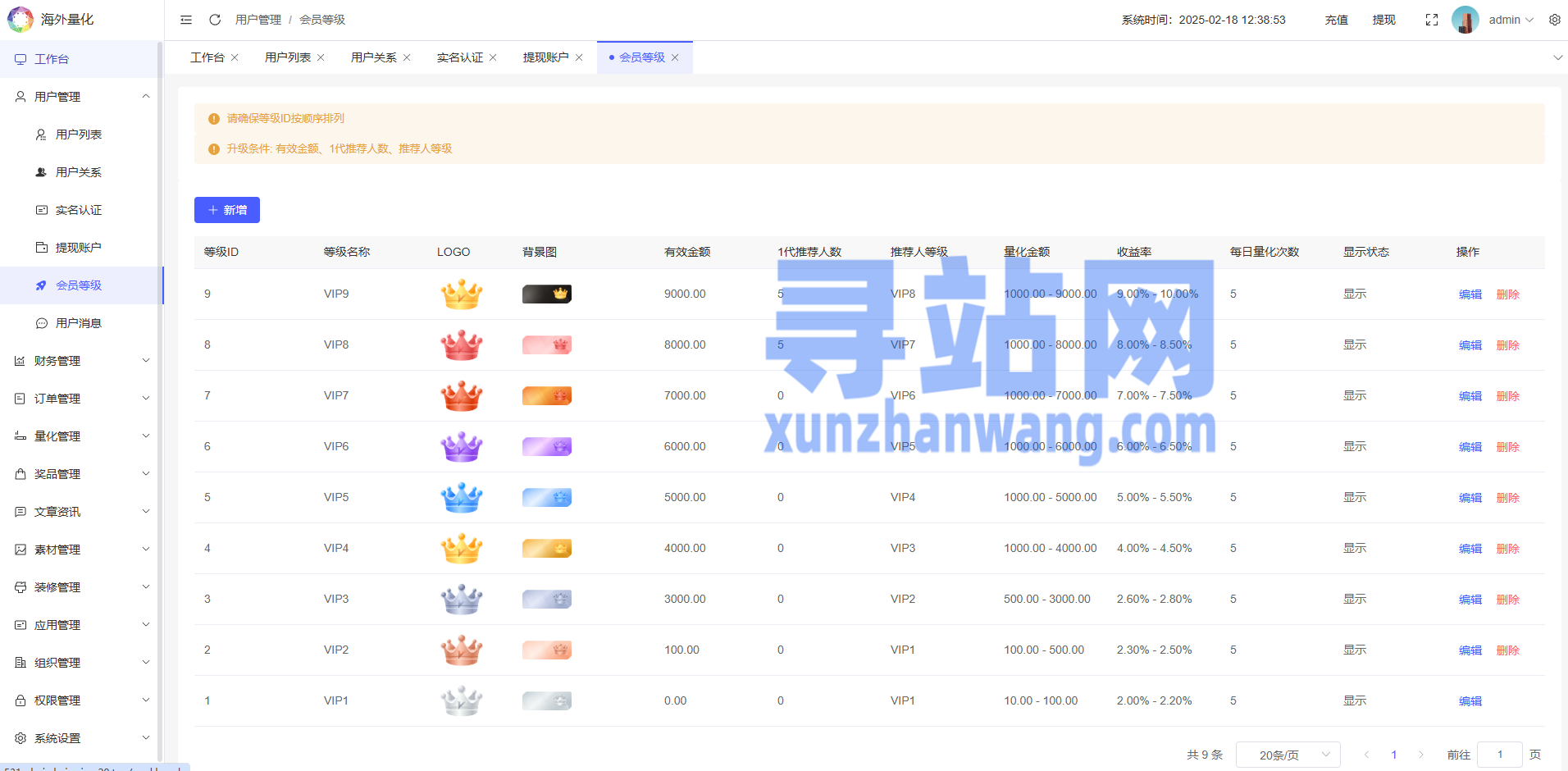Open the VIP4 gold background image
The height and width of the screenshot is (771, 1568).
pos(547,548)
